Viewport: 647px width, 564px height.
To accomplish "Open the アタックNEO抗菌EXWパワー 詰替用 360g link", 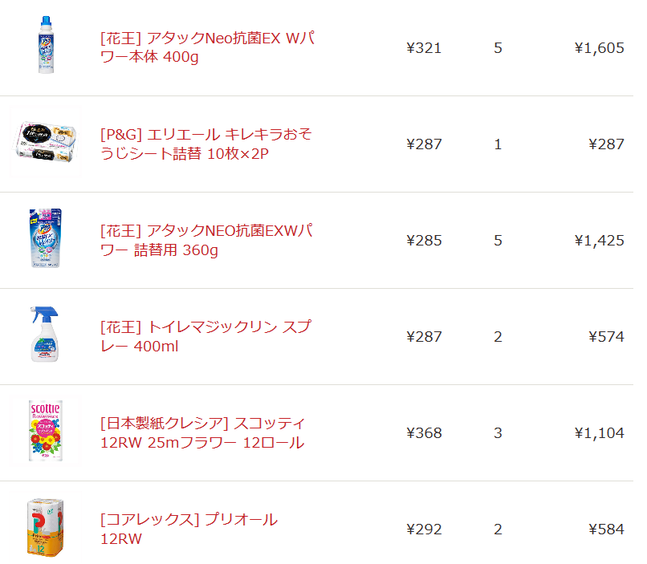I will [206, 240].
